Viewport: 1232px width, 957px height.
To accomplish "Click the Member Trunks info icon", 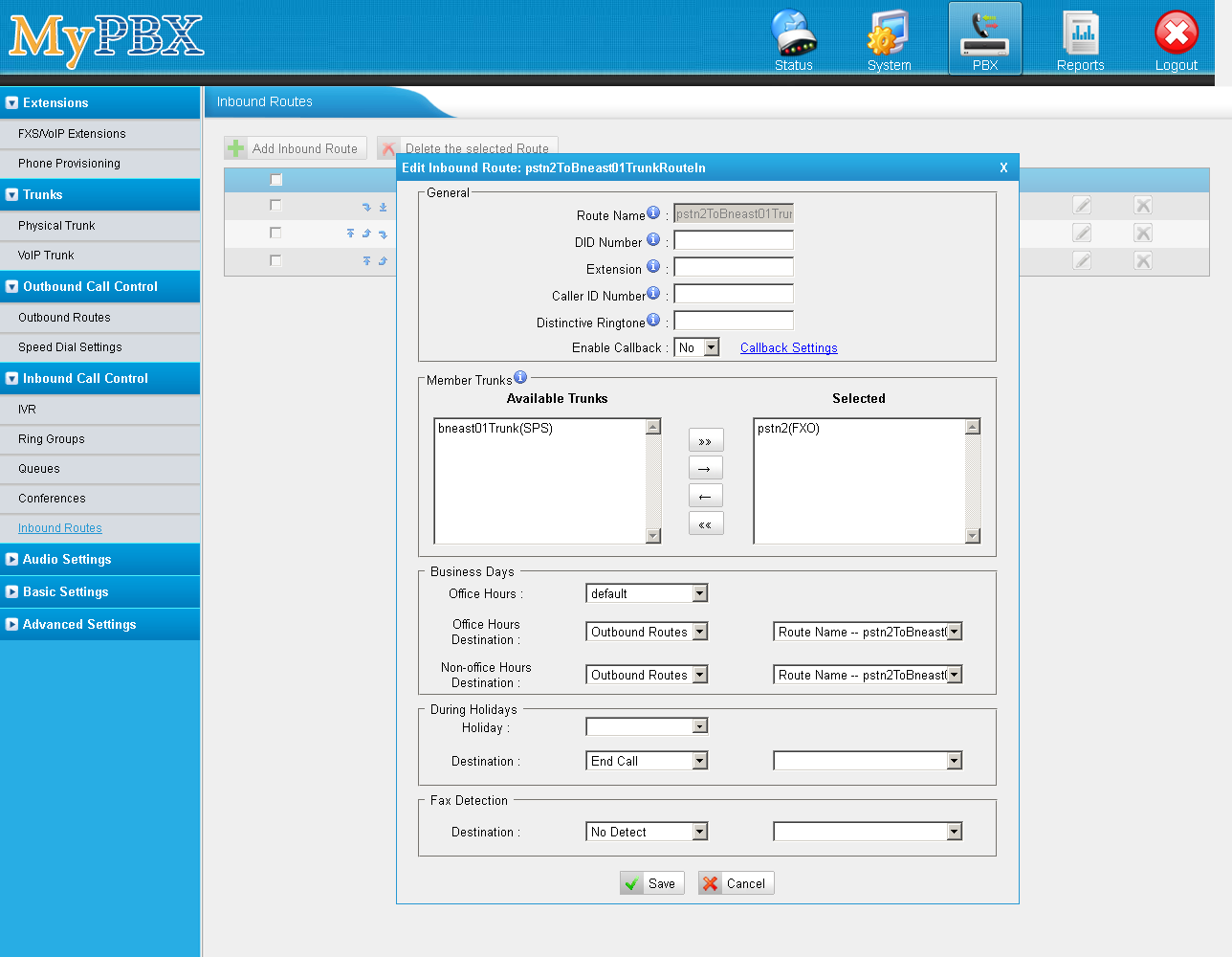I will click(x=520, y=377).
